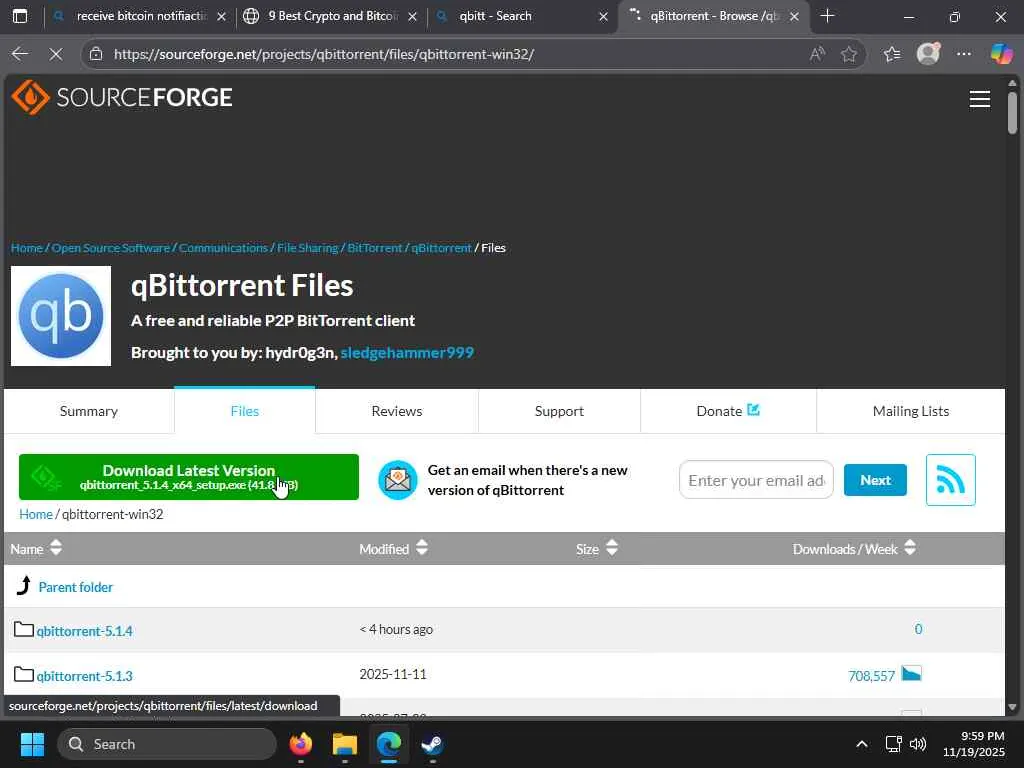The image size is (1024, 768).
Task: Open Read aloud in address bar
Action: tap(817, 54)
